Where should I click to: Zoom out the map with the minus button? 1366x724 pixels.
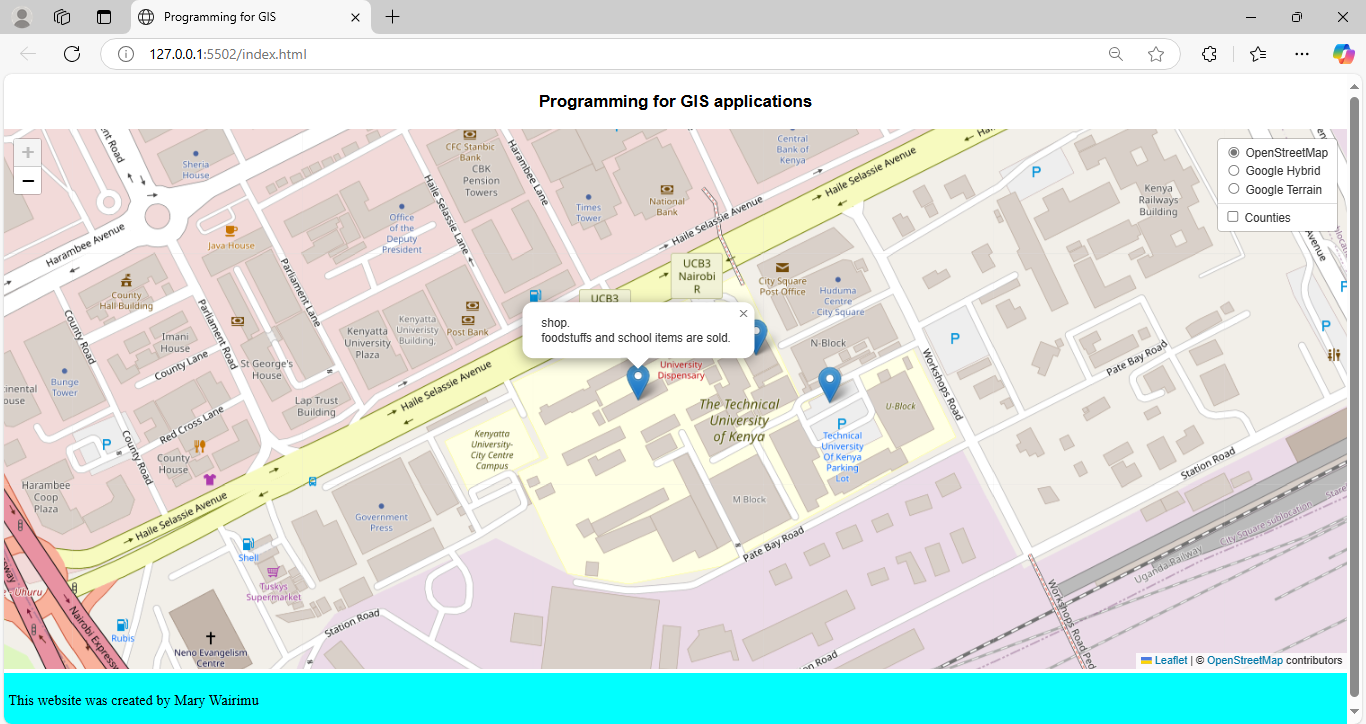[x=28, y=181]
